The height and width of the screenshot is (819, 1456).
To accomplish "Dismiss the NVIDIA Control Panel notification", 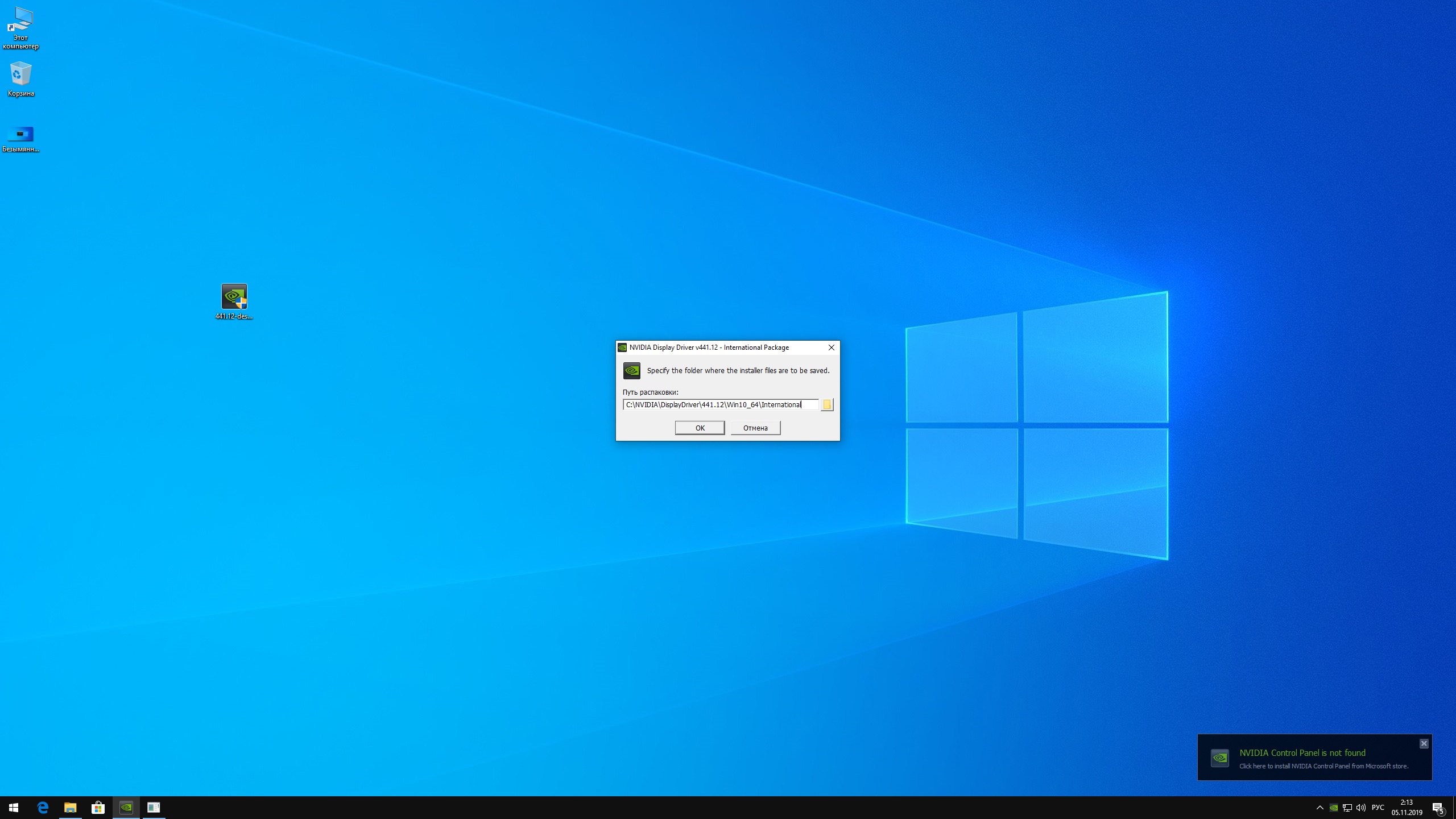I will pos(1424,743).
